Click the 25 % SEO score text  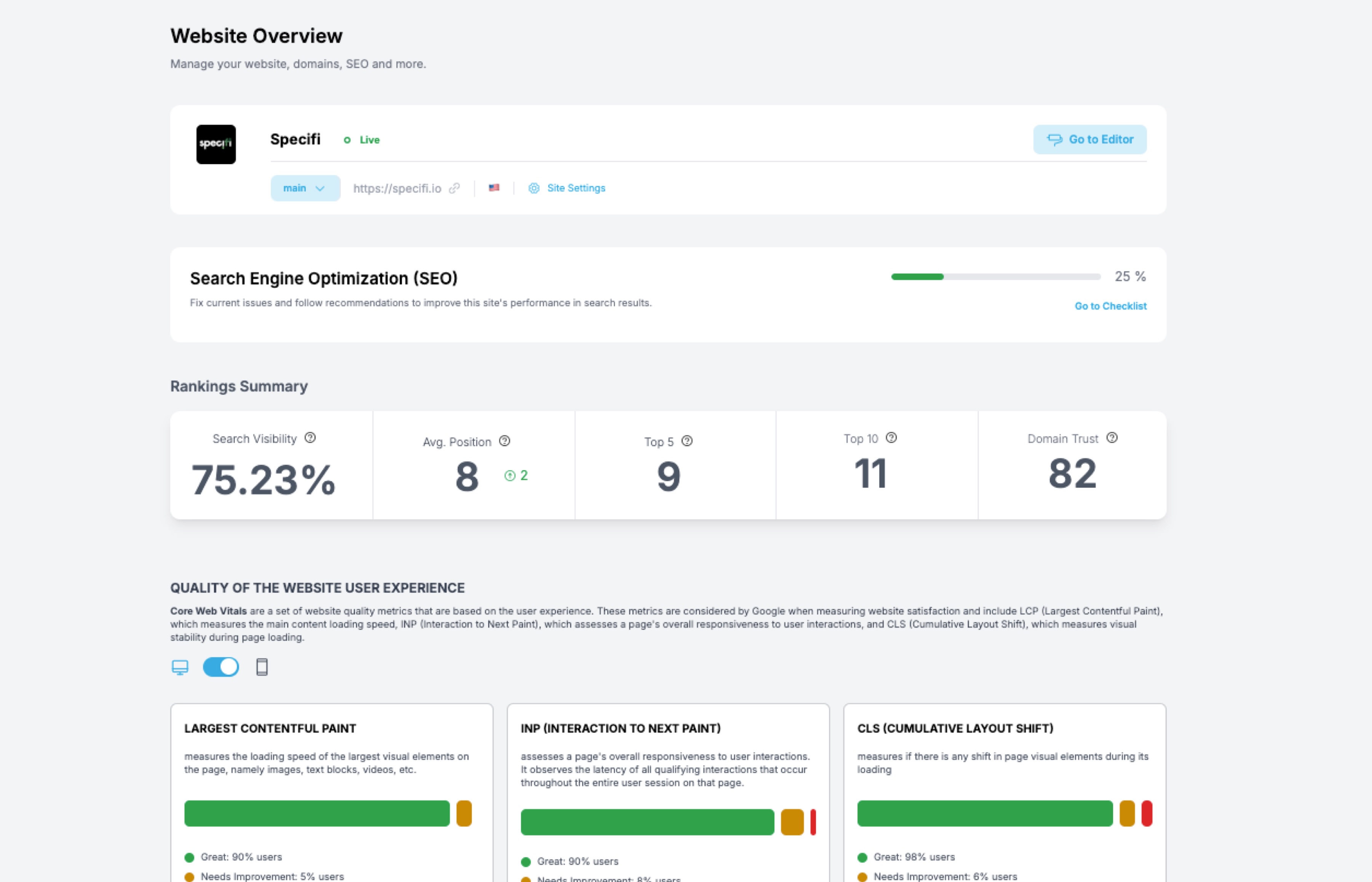(1130, 277)
